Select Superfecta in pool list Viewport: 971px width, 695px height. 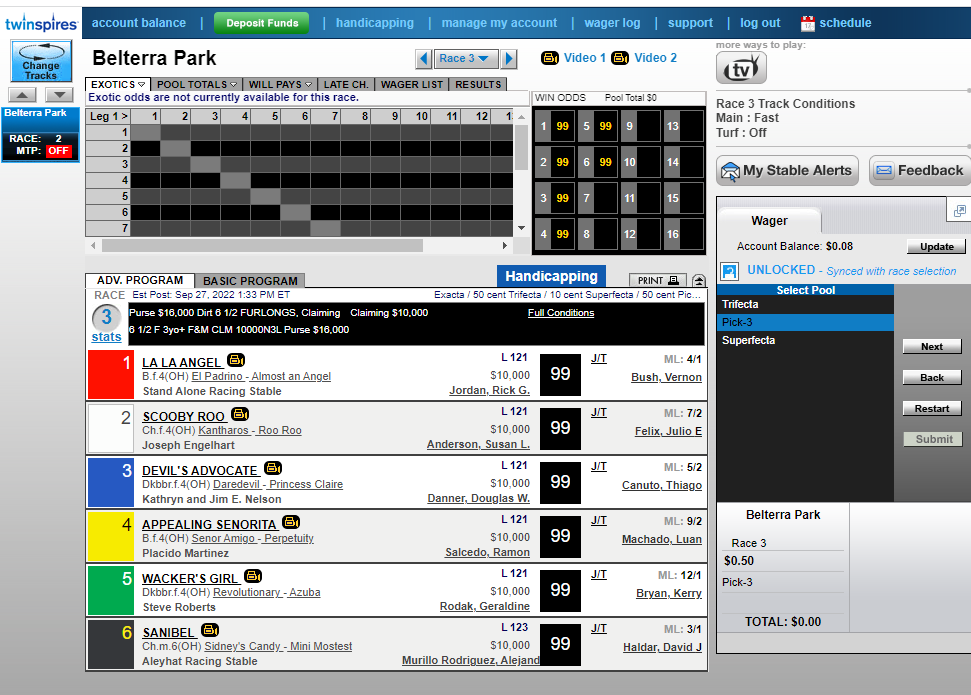(805, 340)
